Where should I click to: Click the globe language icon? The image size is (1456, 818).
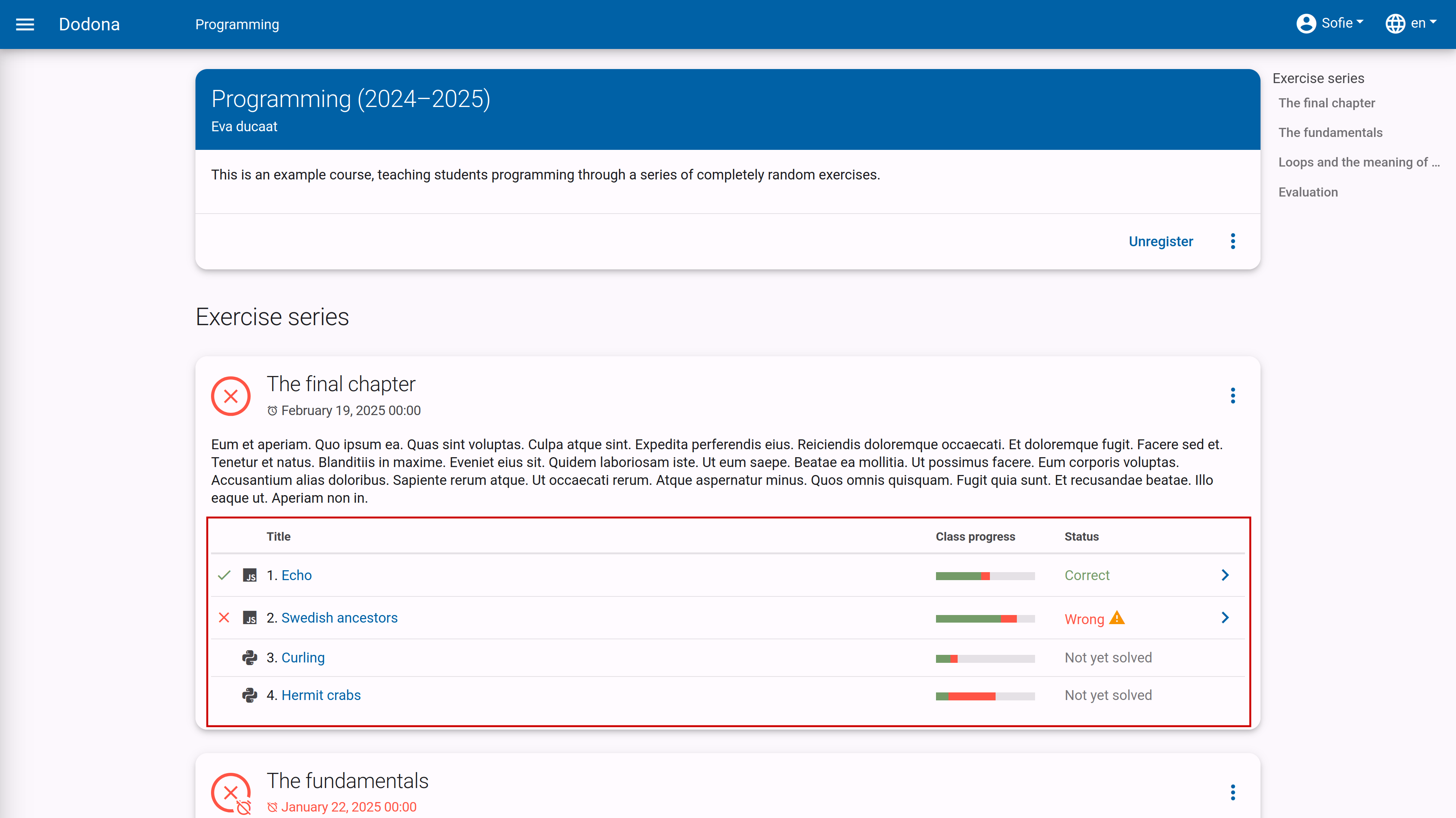[1396, 24]
